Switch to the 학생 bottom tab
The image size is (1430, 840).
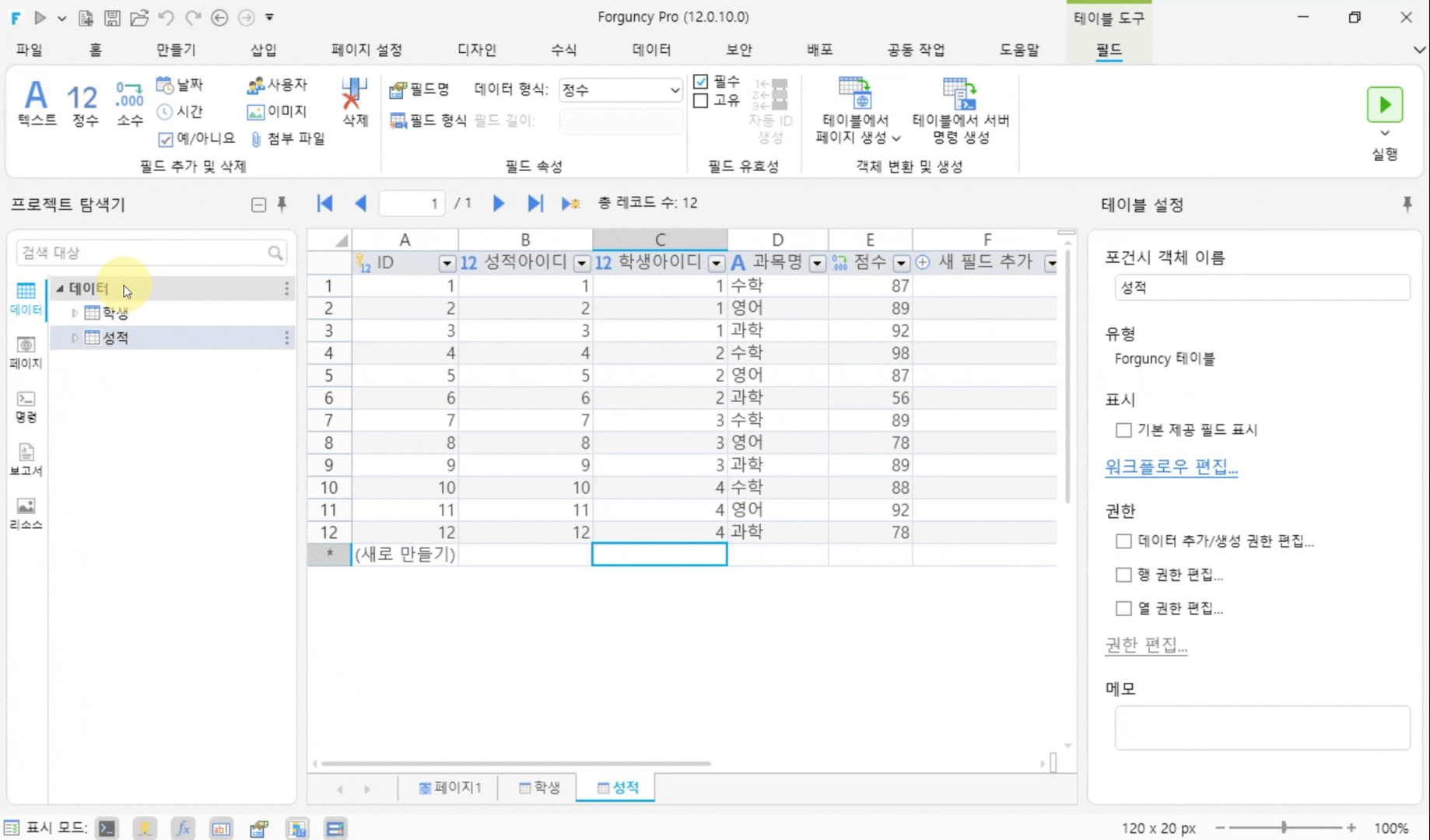[539, 788]
